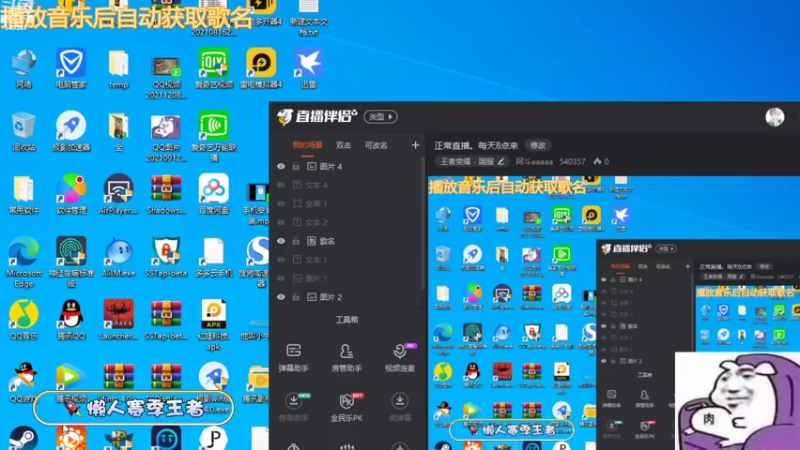Open the 弹幕助手 tool in the toolbox
The width and height of the screenshot is (800, 450).
[294, 357]
